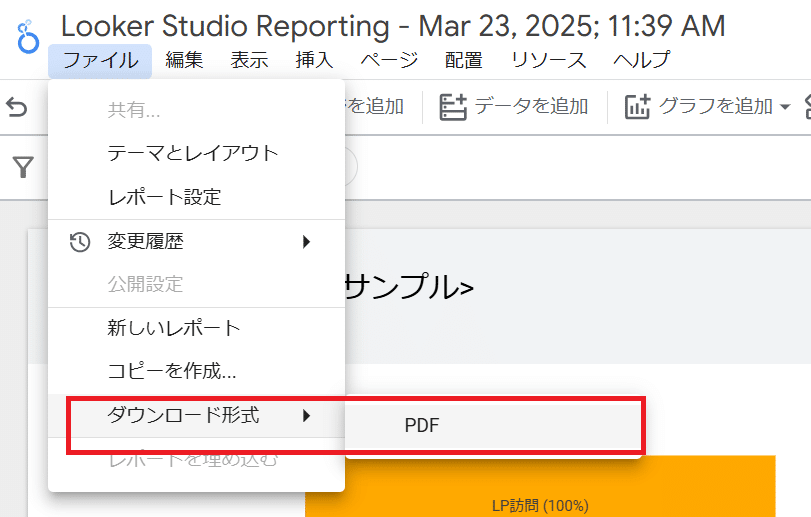811x517 pixels.
Task: Click the 公開設定 menu entry
Action: [197, 284]
